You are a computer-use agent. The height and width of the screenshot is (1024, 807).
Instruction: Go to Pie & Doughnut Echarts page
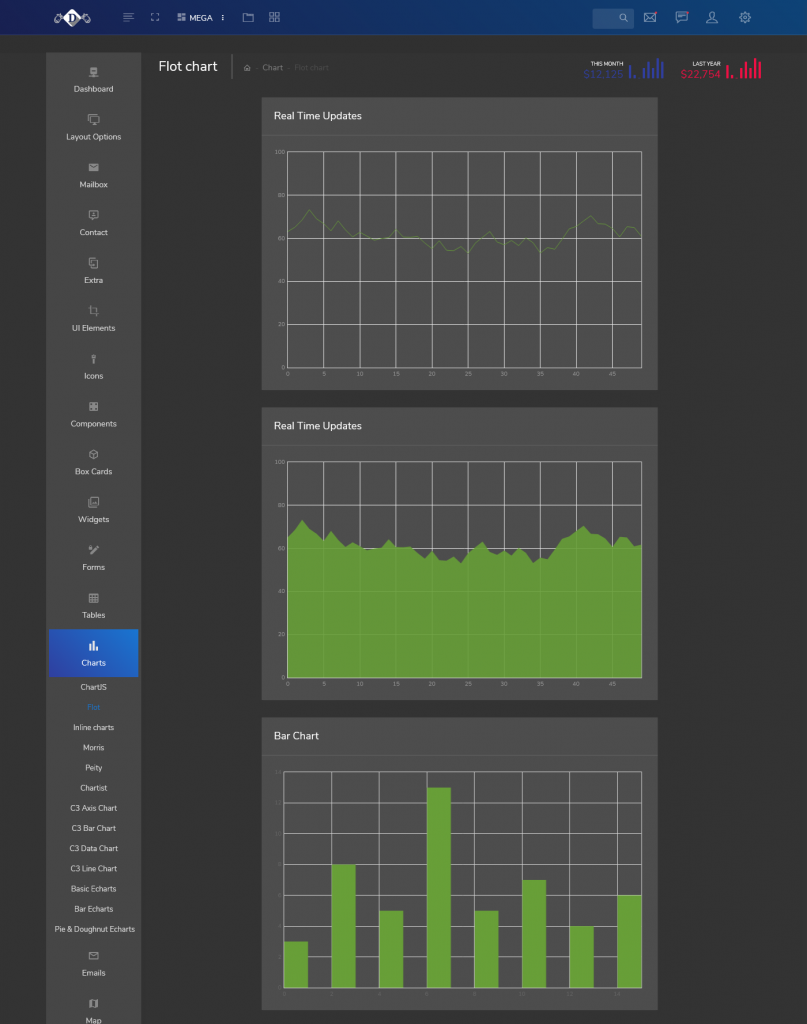94,929
